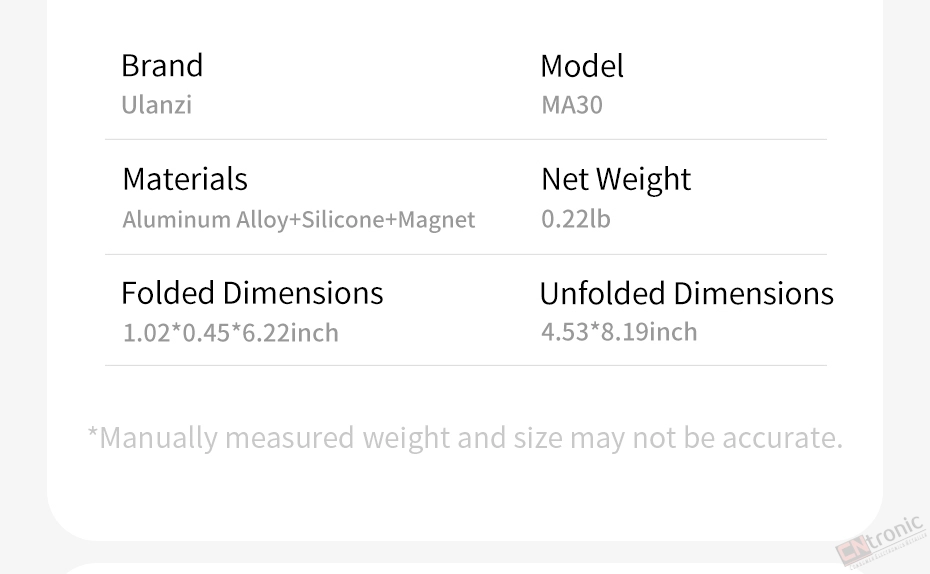Click the Ulanzi brand value
930x574 pixels.
tap(157, 105)
